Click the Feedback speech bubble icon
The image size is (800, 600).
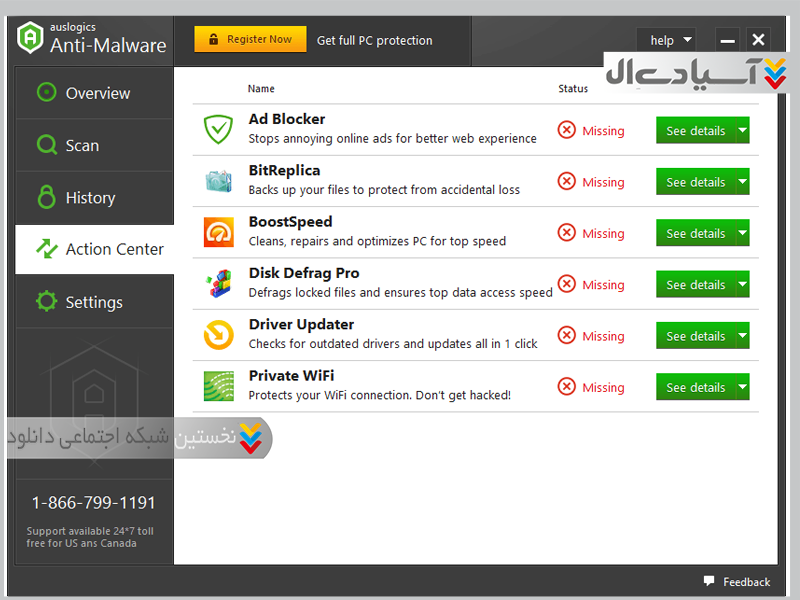pos(709,581)
